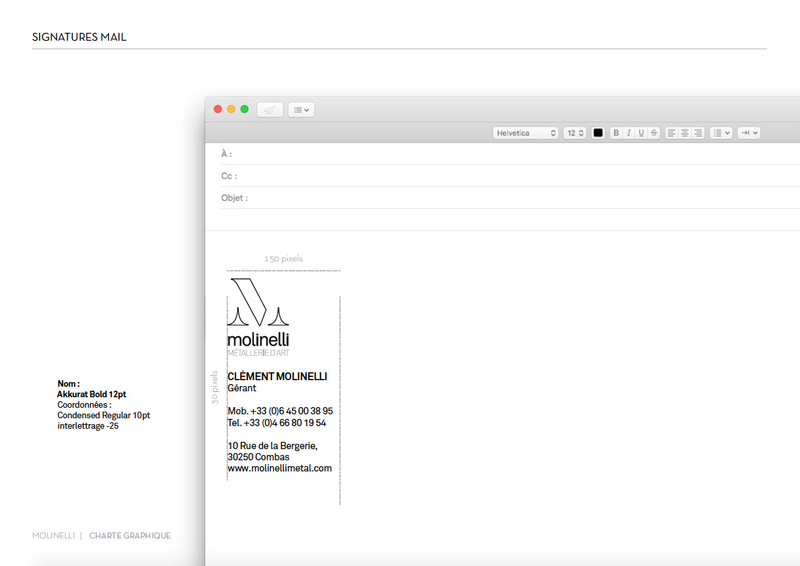Screen dimensions: 800x566
Task: Align text to the right
Action: tap(698, 133)
